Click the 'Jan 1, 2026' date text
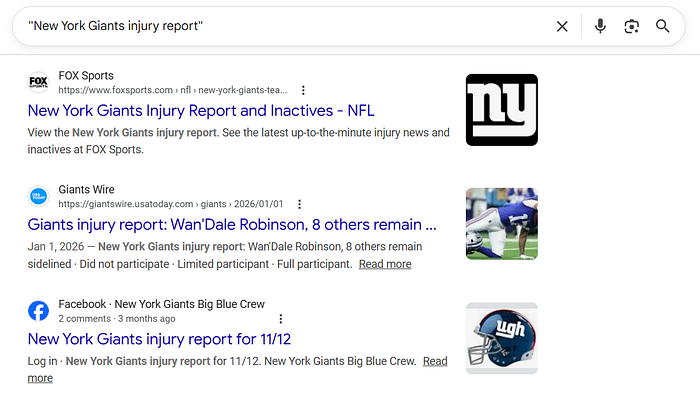This screenshot has width=700, height=405. tap(56, 247)
